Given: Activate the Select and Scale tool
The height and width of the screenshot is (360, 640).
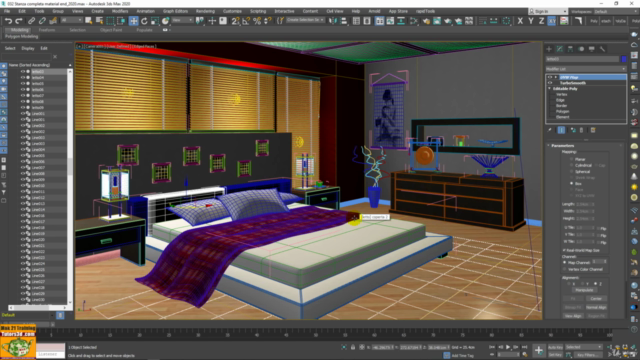Looking at the screenshot, I should click(155, 20).
